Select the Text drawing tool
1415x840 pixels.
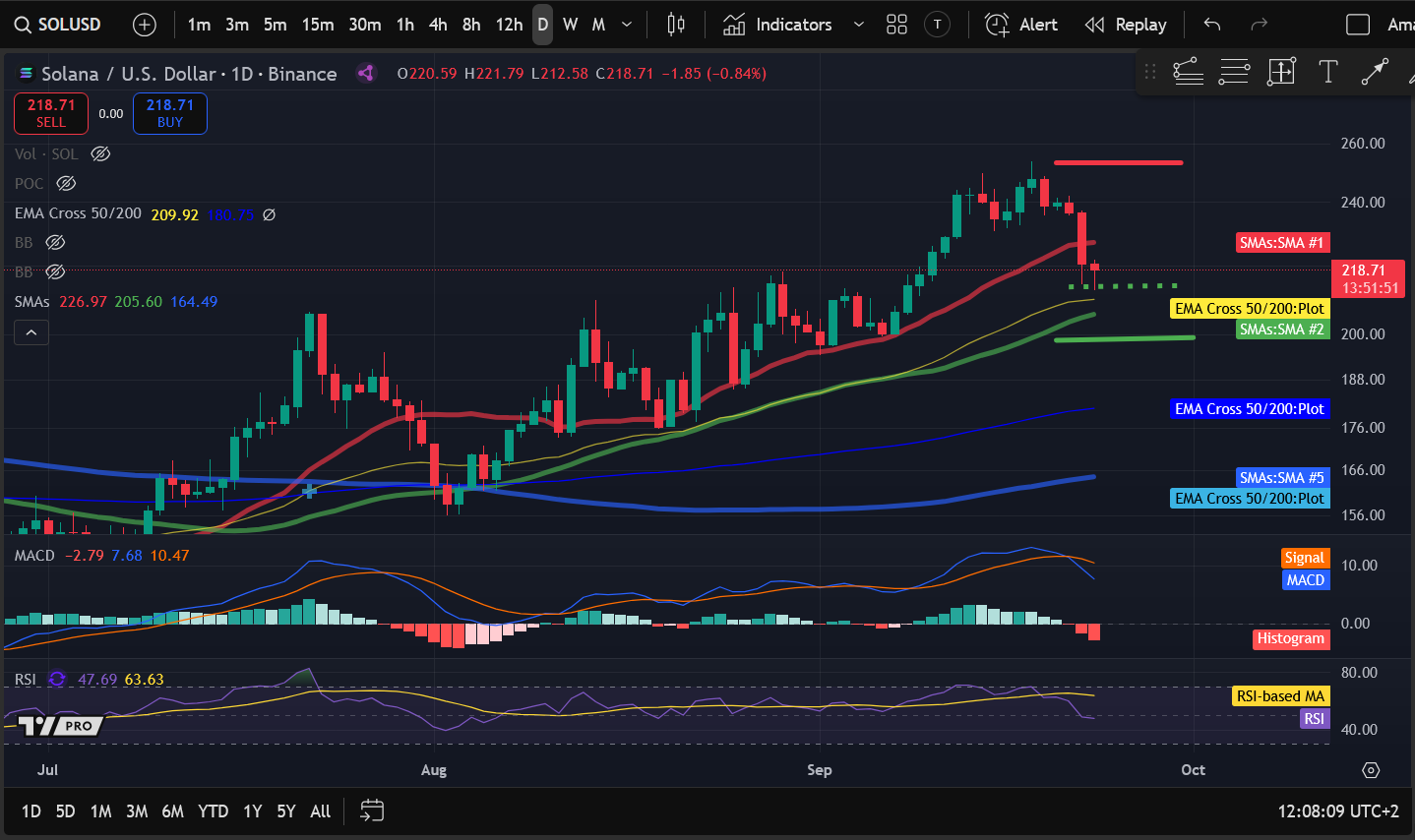pos(1328,71)
